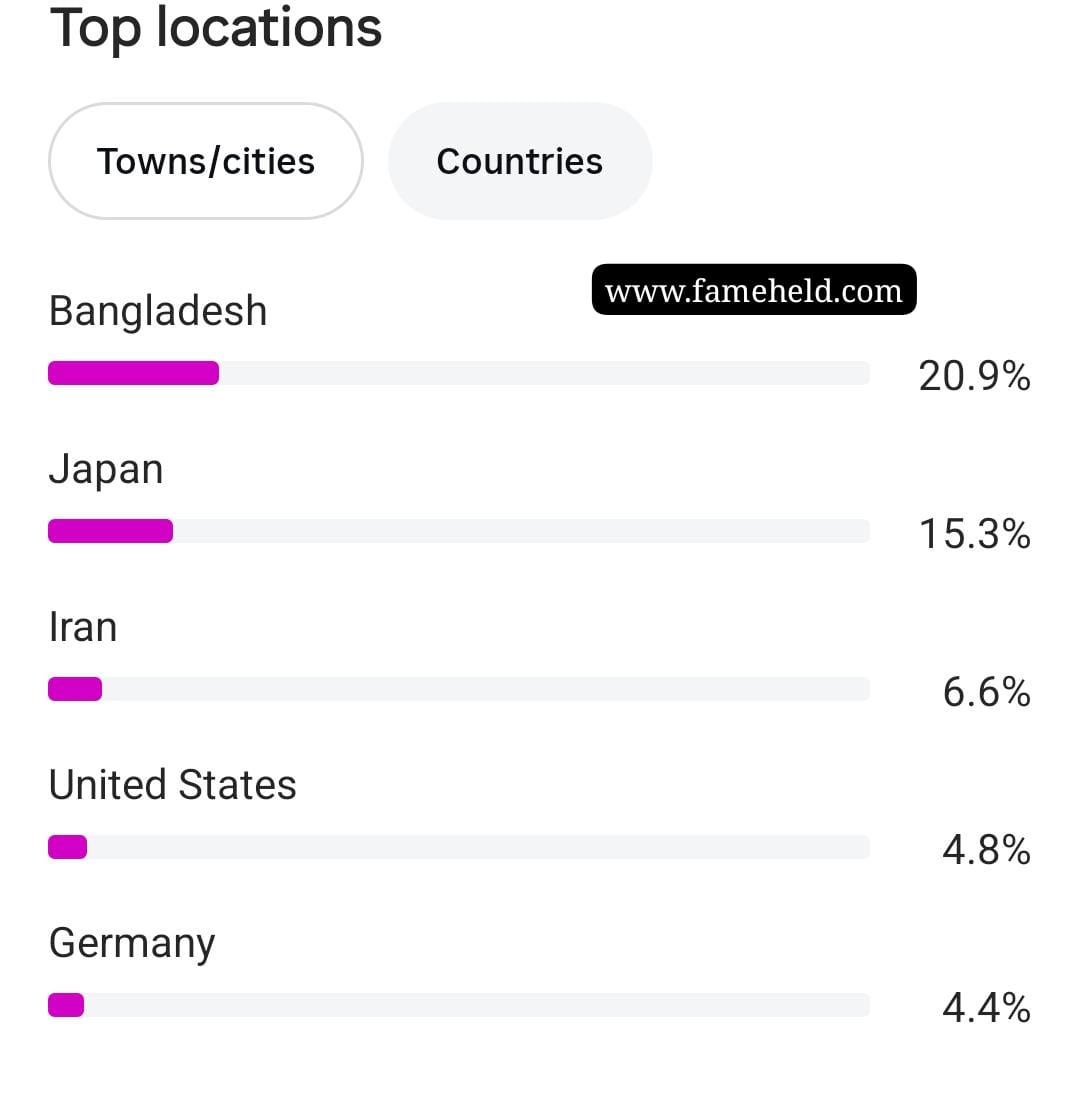
Task: Click the Top locations heading
Action: pyautogui.click(x=215, y=28)
